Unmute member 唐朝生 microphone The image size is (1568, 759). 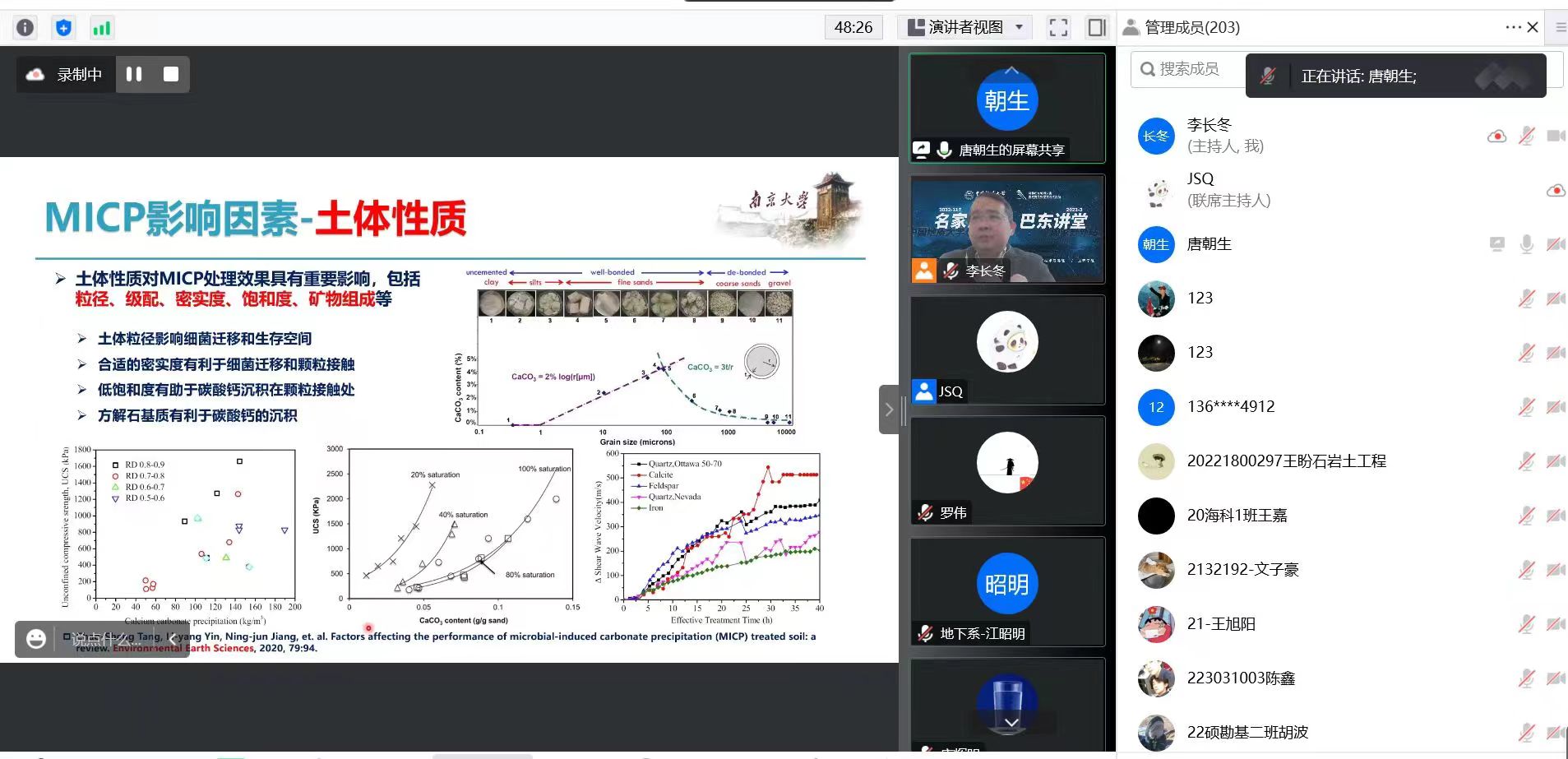click(1526, 244)
